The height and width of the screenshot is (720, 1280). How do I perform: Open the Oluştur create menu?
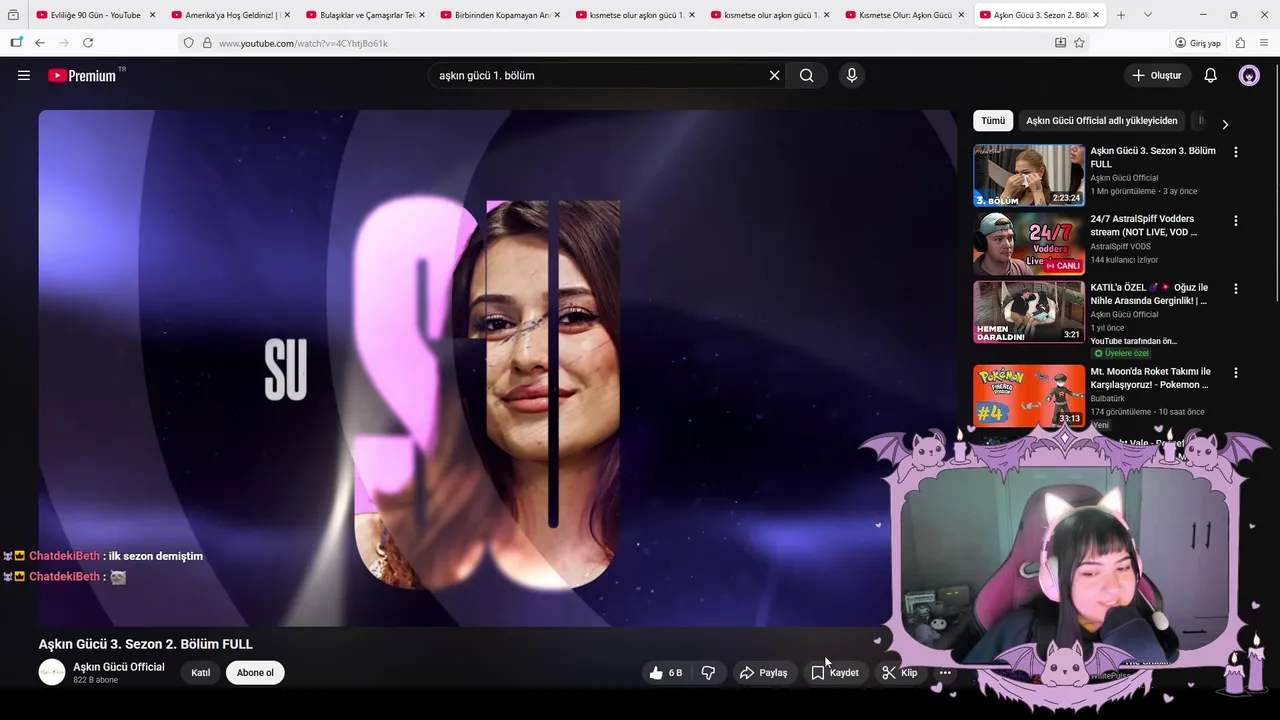(x=1157, y=75)
